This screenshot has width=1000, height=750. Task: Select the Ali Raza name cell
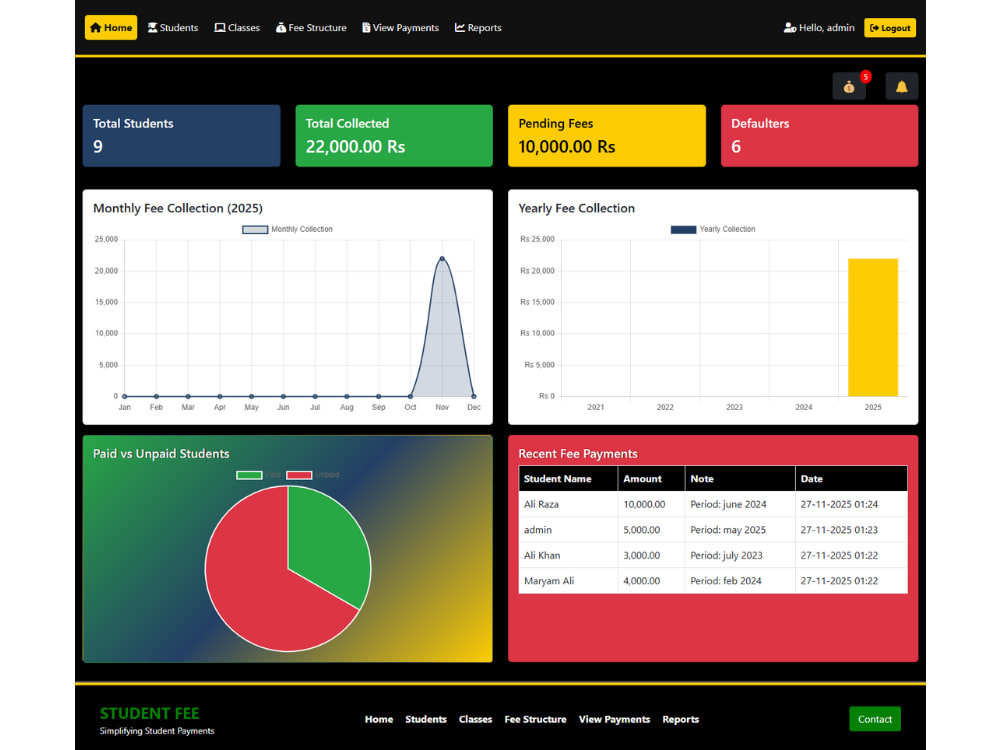[568, 504]
